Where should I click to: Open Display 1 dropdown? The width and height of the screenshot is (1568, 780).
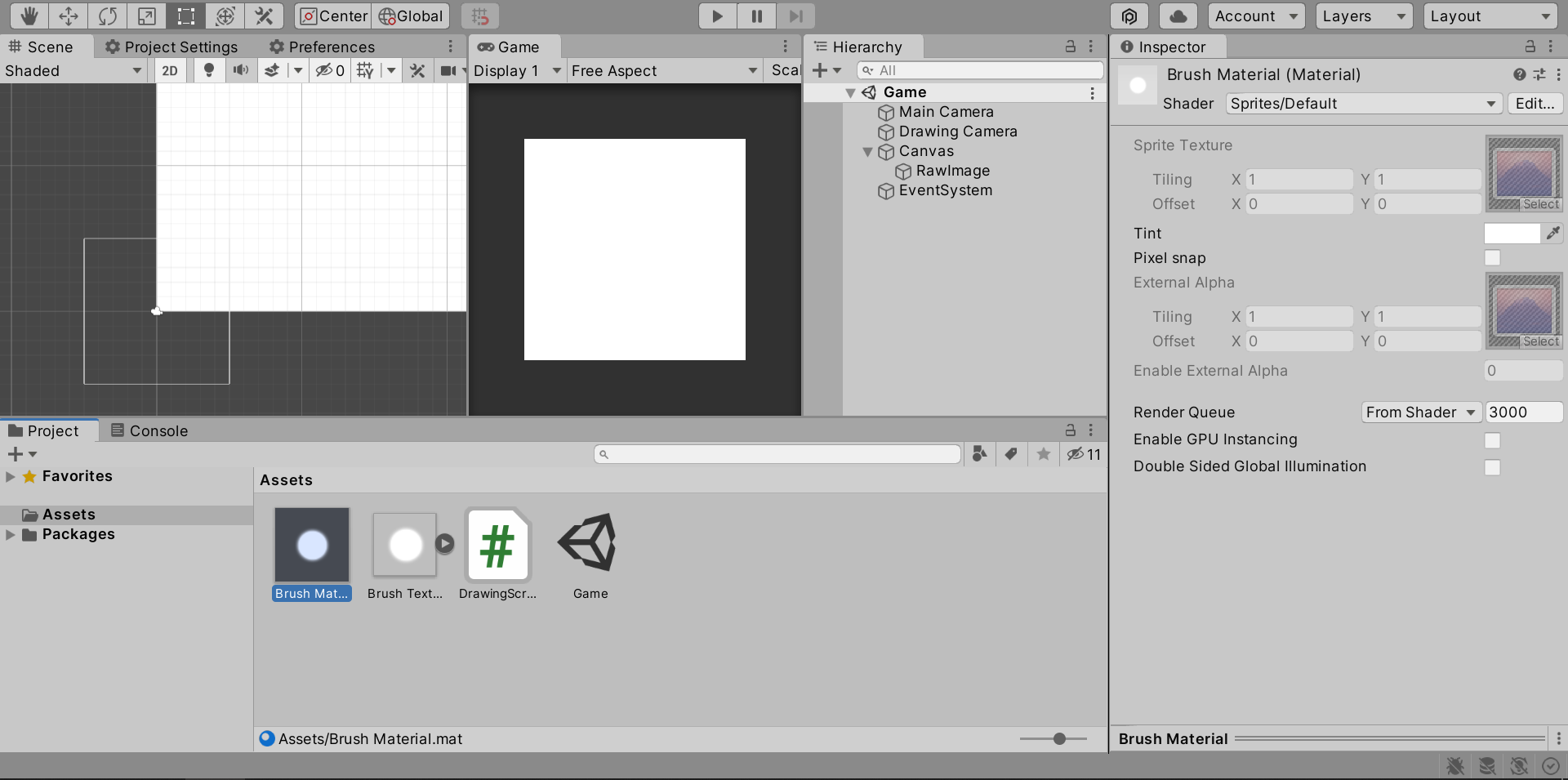click(x=518, y=71)
